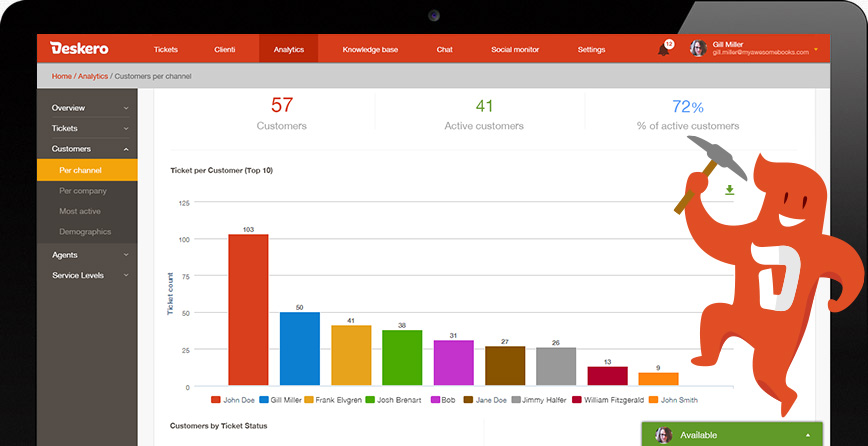Click the Deskero logo
This screenshot has height=446, width=868.
pos(79,49)
